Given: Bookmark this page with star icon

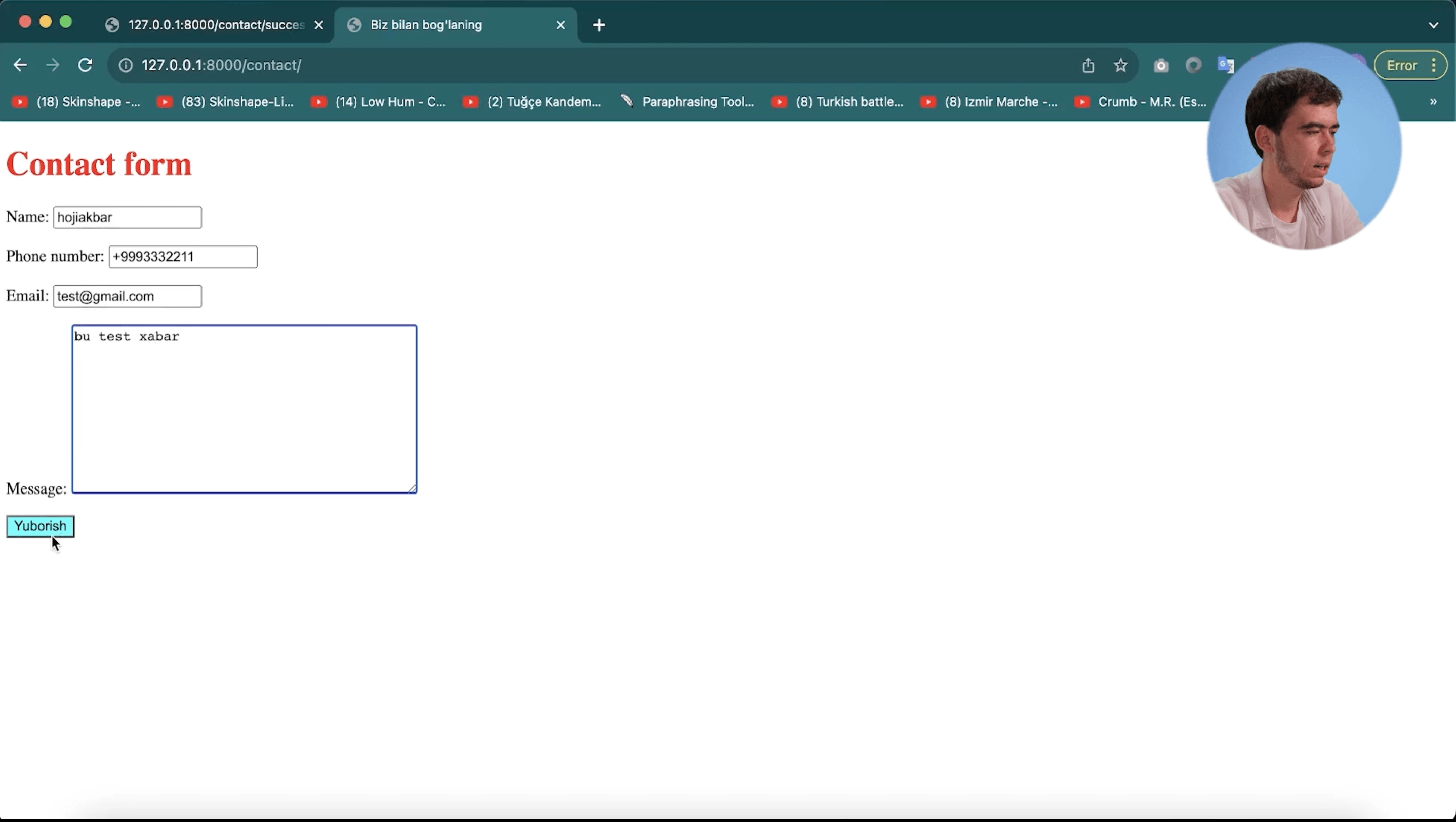Looking at the screenshot, I should click(x=1120, y=65).
